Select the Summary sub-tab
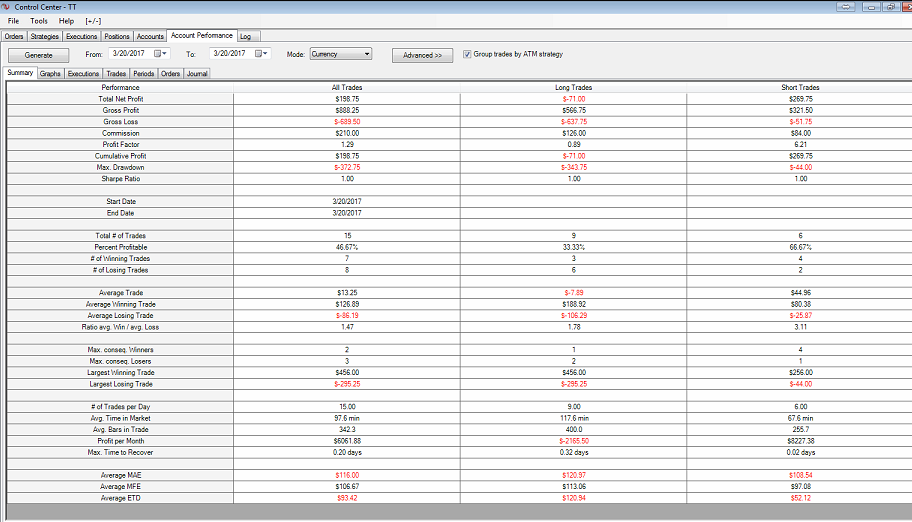912x522 pixels. coord(20,73)
